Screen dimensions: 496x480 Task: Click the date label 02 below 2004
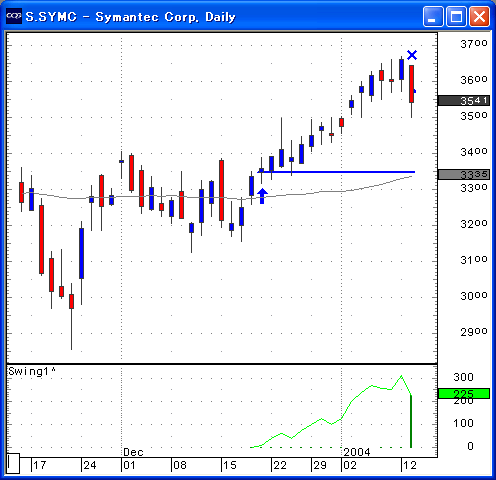(350, 465)
